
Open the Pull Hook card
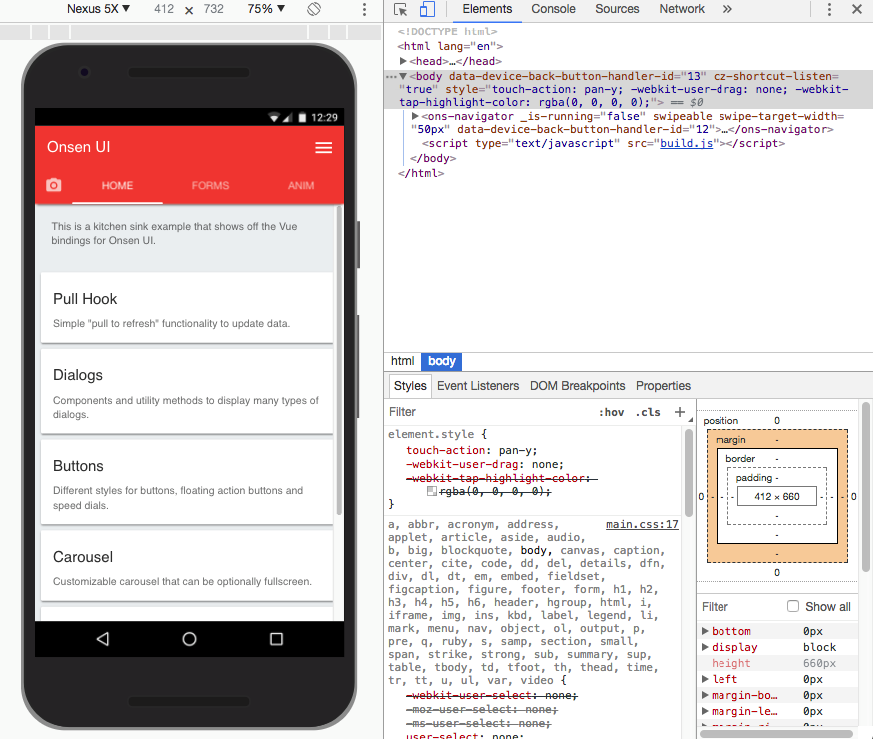tap(187, 307)
